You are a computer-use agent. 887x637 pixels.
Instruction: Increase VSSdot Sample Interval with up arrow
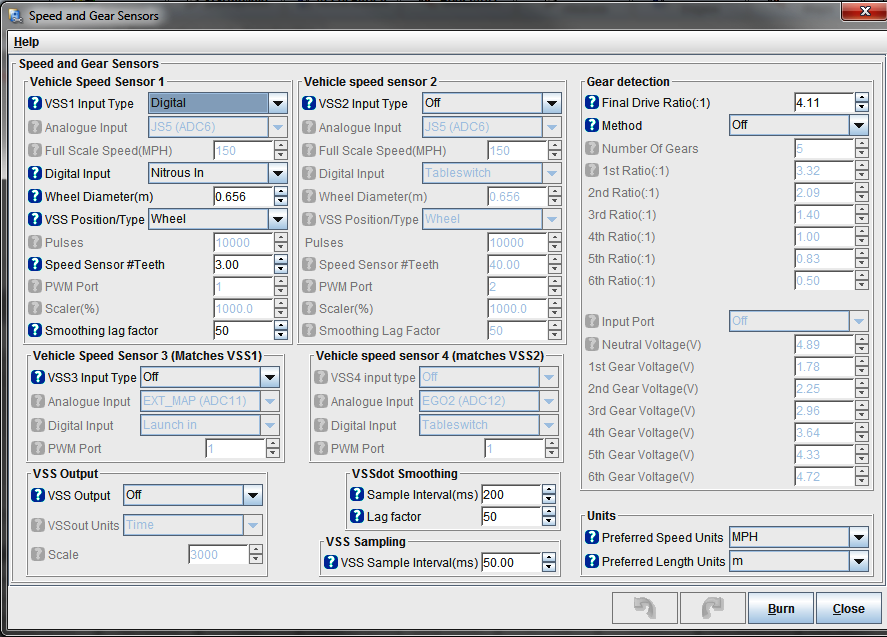(x=548, y=490)
